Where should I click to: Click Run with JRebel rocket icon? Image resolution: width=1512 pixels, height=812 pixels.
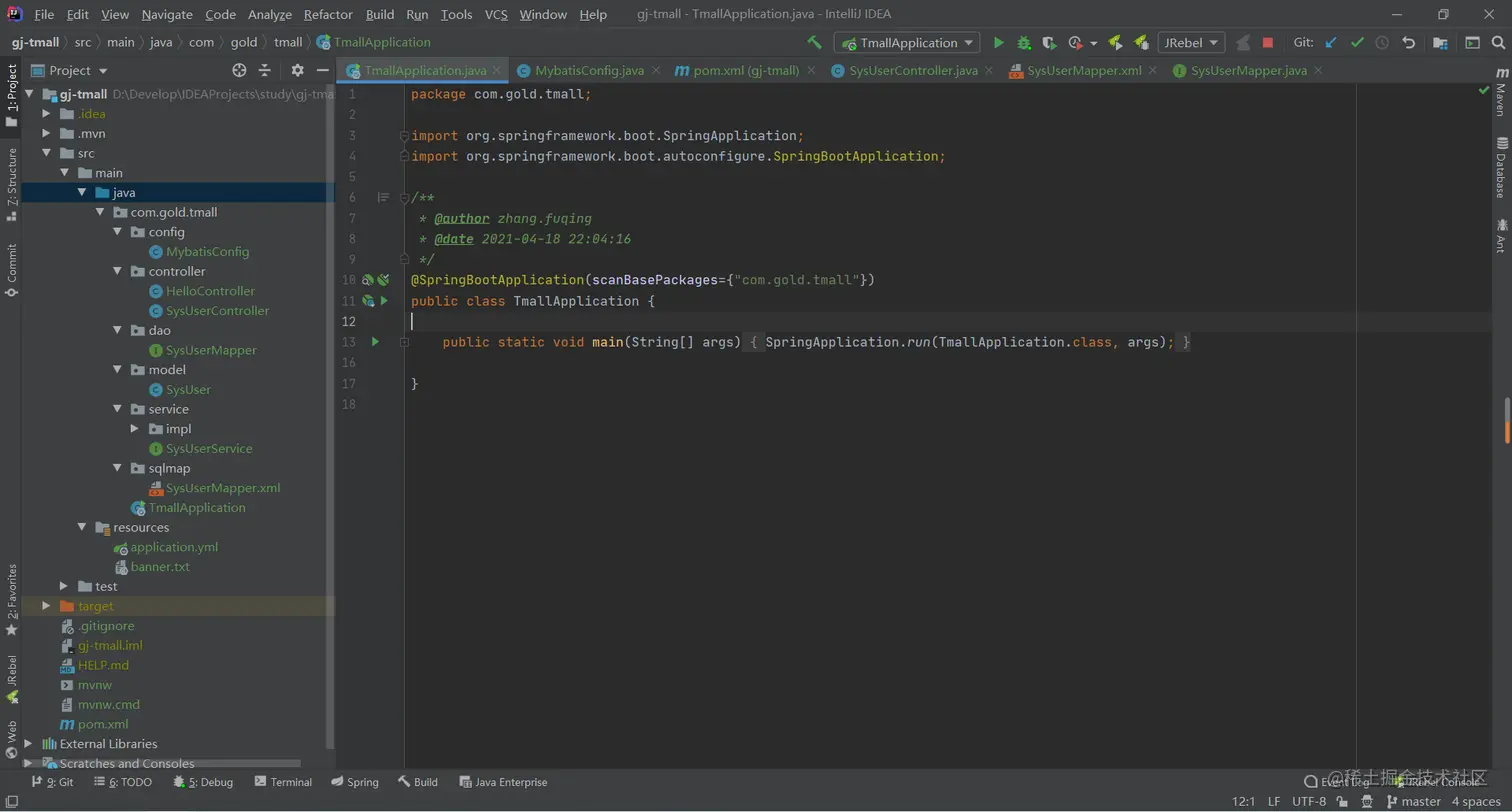pos(1115,43)
